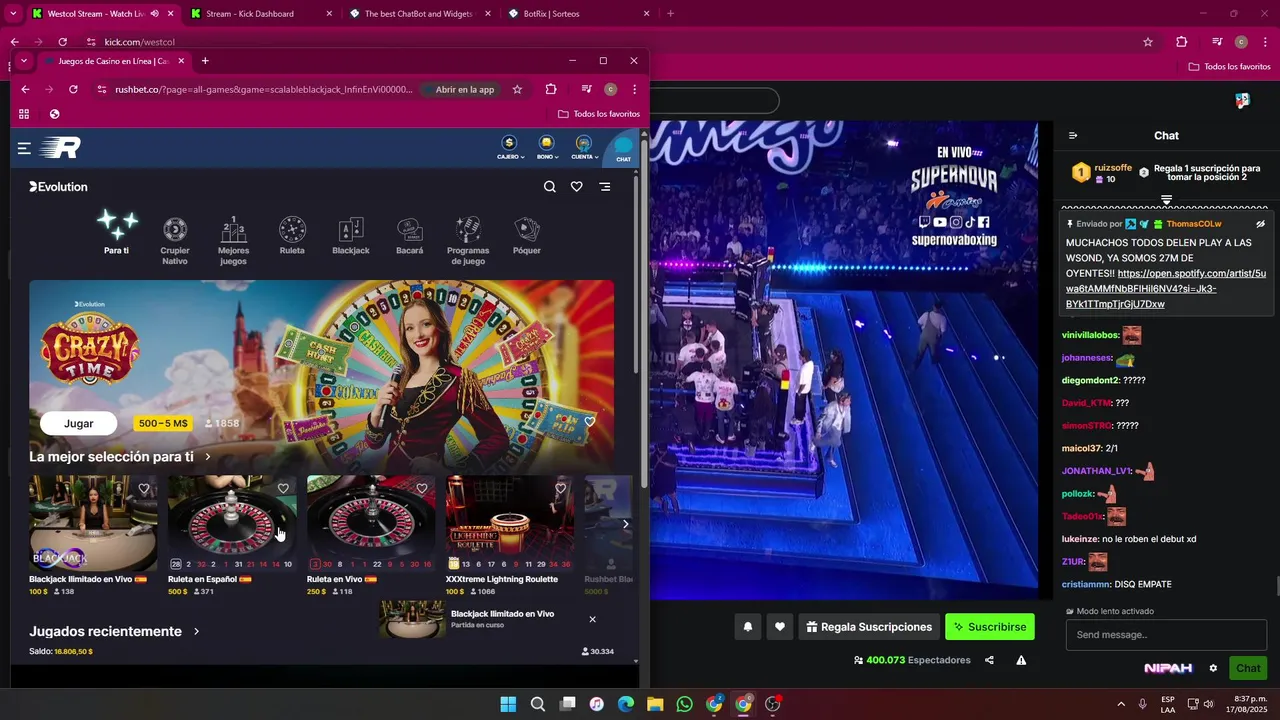This screenshot has width=1280, height=720.
Task: Toggle follow heart on Kick stream
Action: (780, 627)
